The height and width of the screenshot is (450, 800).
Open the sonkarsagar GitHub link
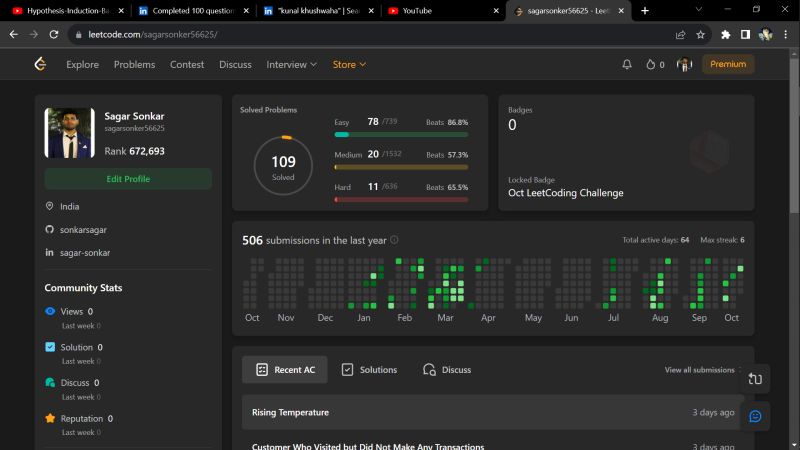pyautogui.click(x=83, y=230)
